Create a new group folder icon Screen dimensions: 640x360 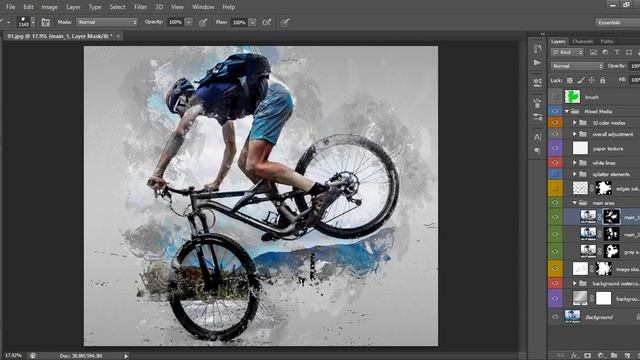(613, 356)
